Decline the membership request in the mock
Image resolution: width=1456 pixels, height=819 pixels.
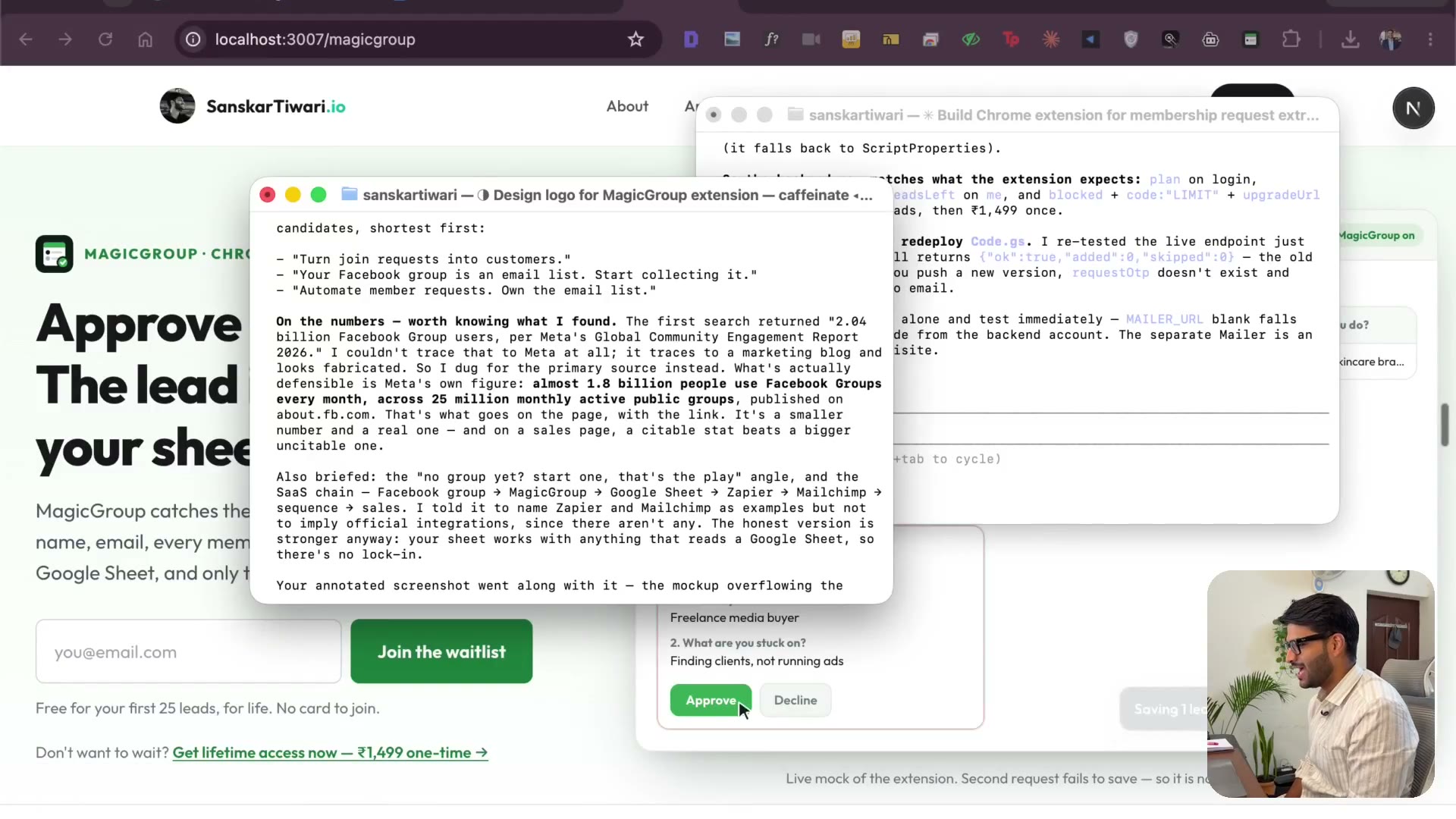[x=795, y=700]
